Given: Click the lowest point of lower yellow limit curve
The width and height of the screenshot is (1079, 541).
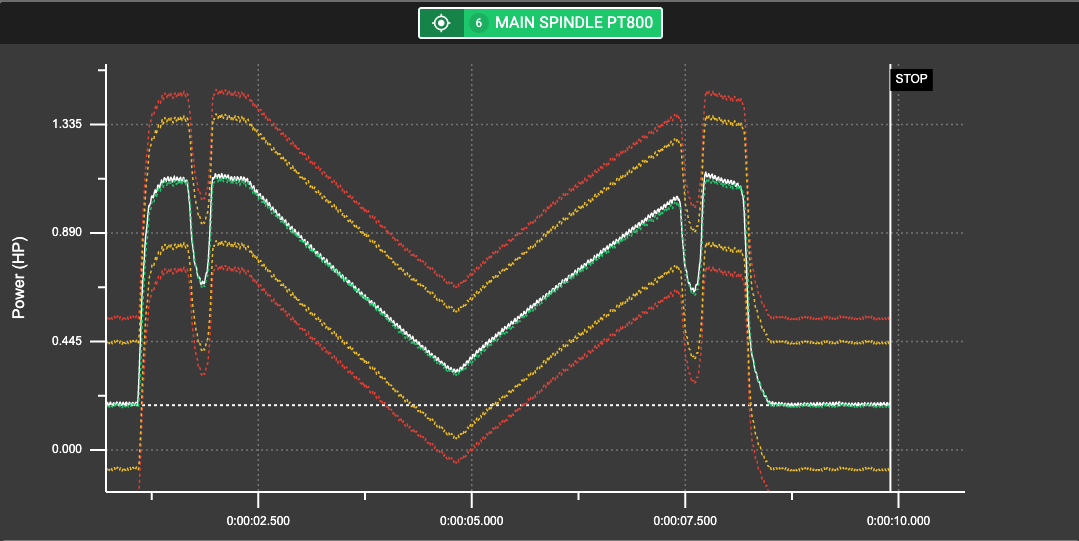Looking at the screenshot, I should [455, 437].
